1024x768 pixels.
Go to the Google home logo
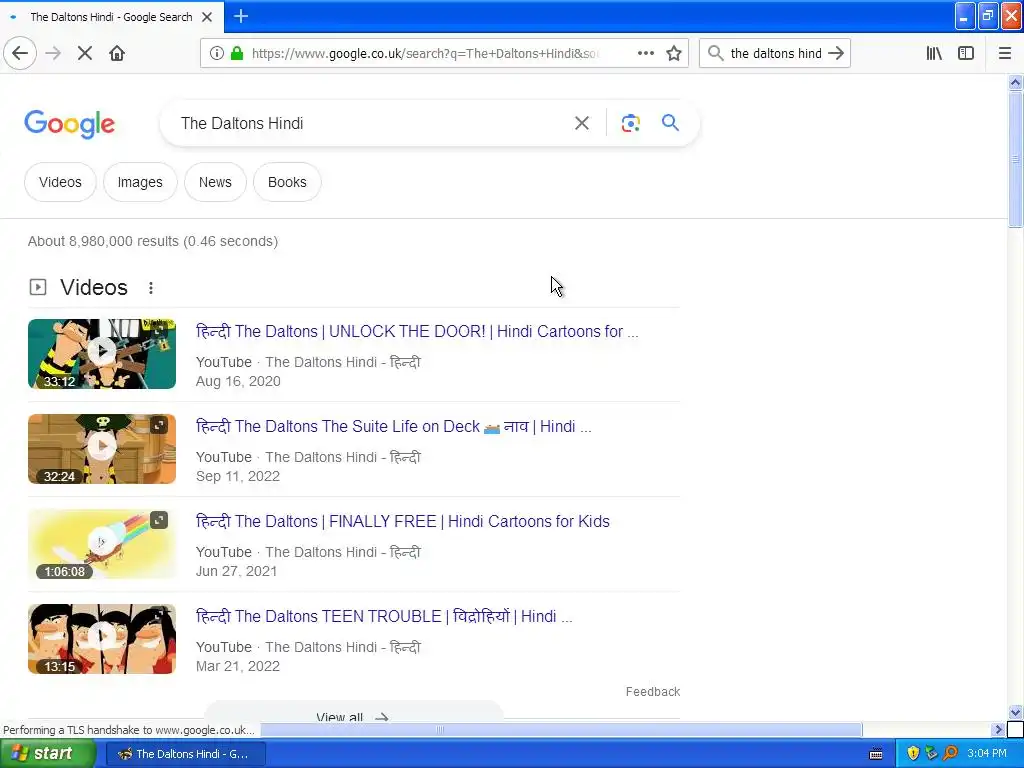click(70, 124)
